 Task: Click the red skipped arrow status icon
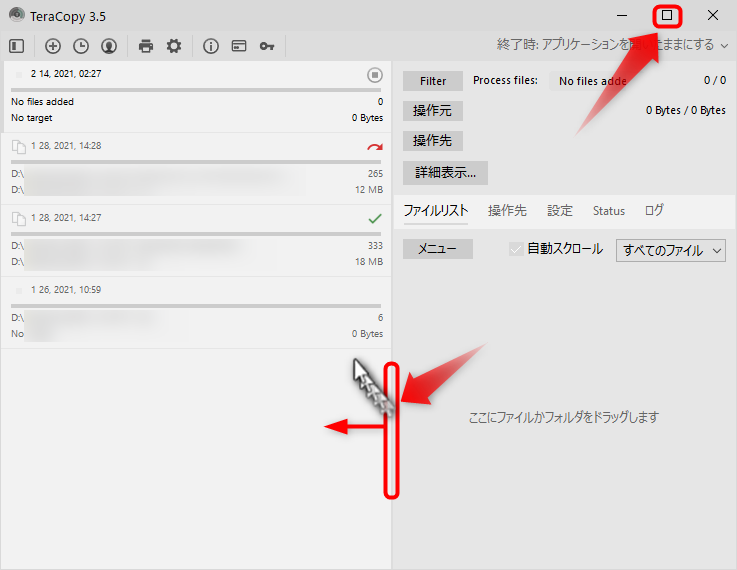[375, 147]
